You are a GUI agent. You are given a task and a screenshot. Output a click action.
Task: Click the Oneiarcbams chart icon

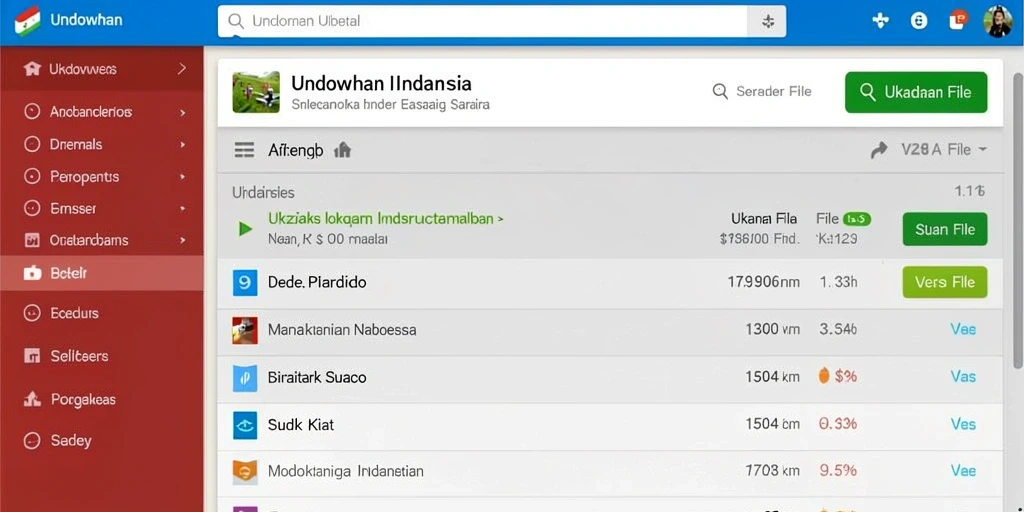tap(32, 240)
